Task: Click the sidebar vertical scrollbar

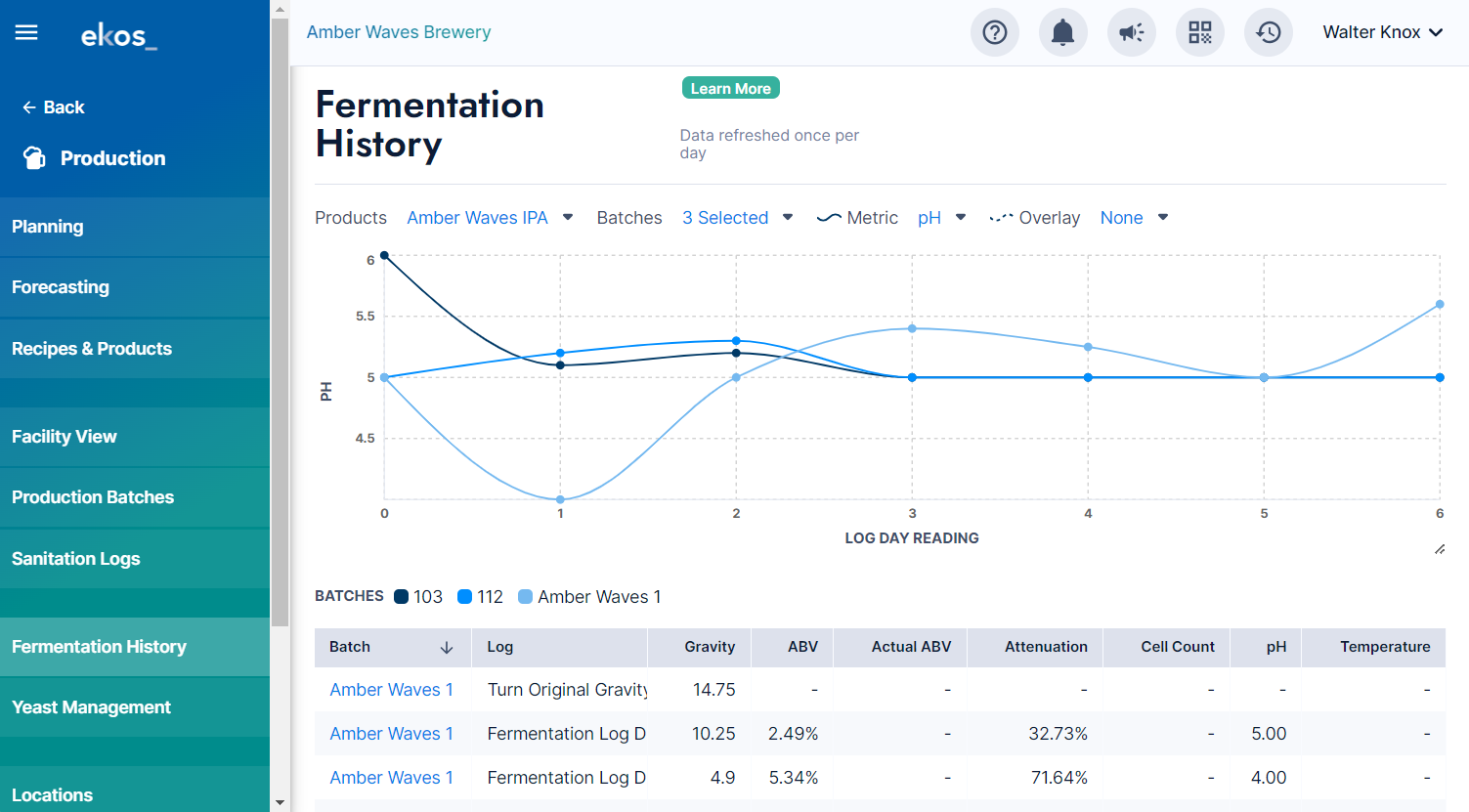Action: (281, 322)
